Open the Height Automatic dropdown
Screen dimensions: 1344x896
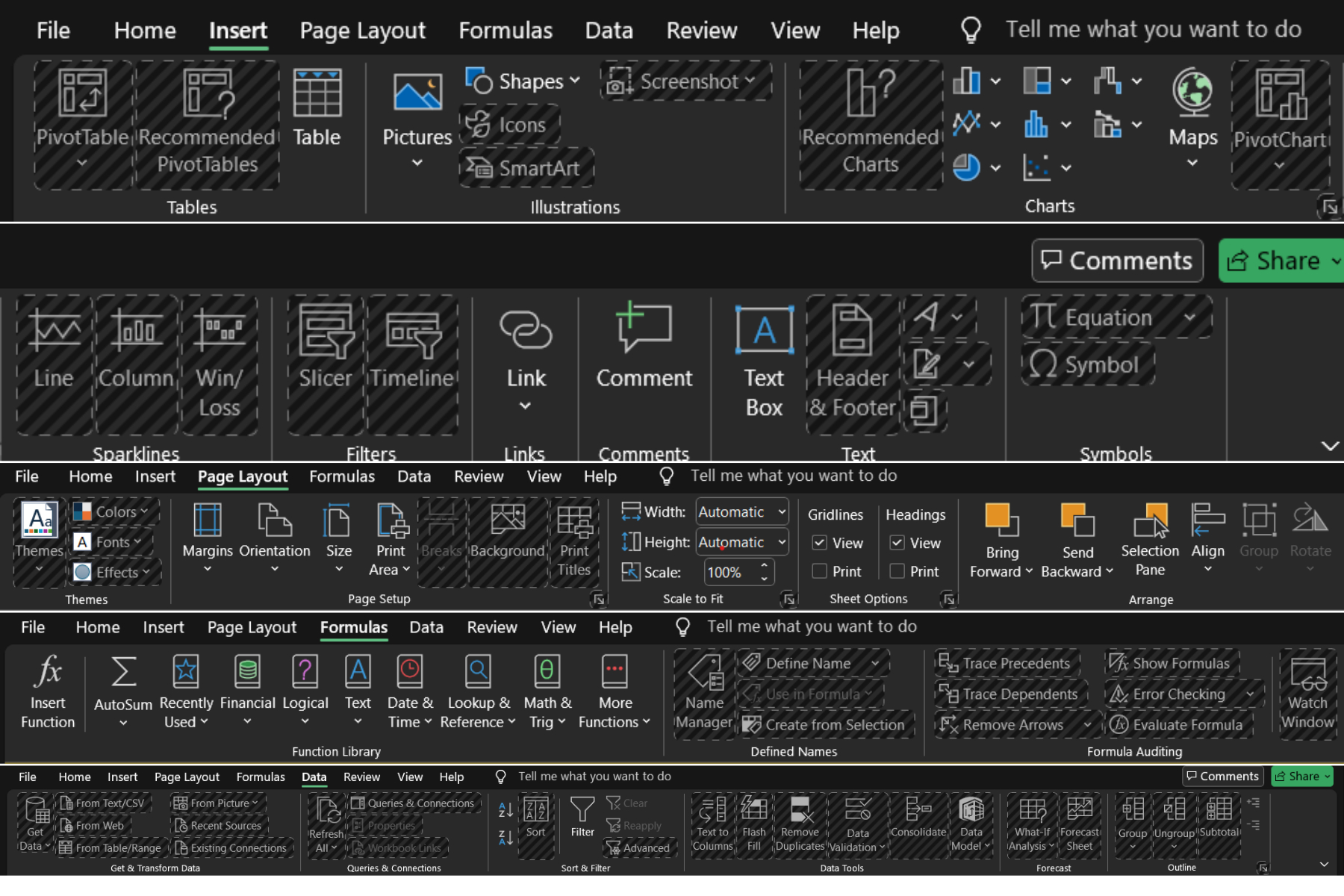(782, 542)
